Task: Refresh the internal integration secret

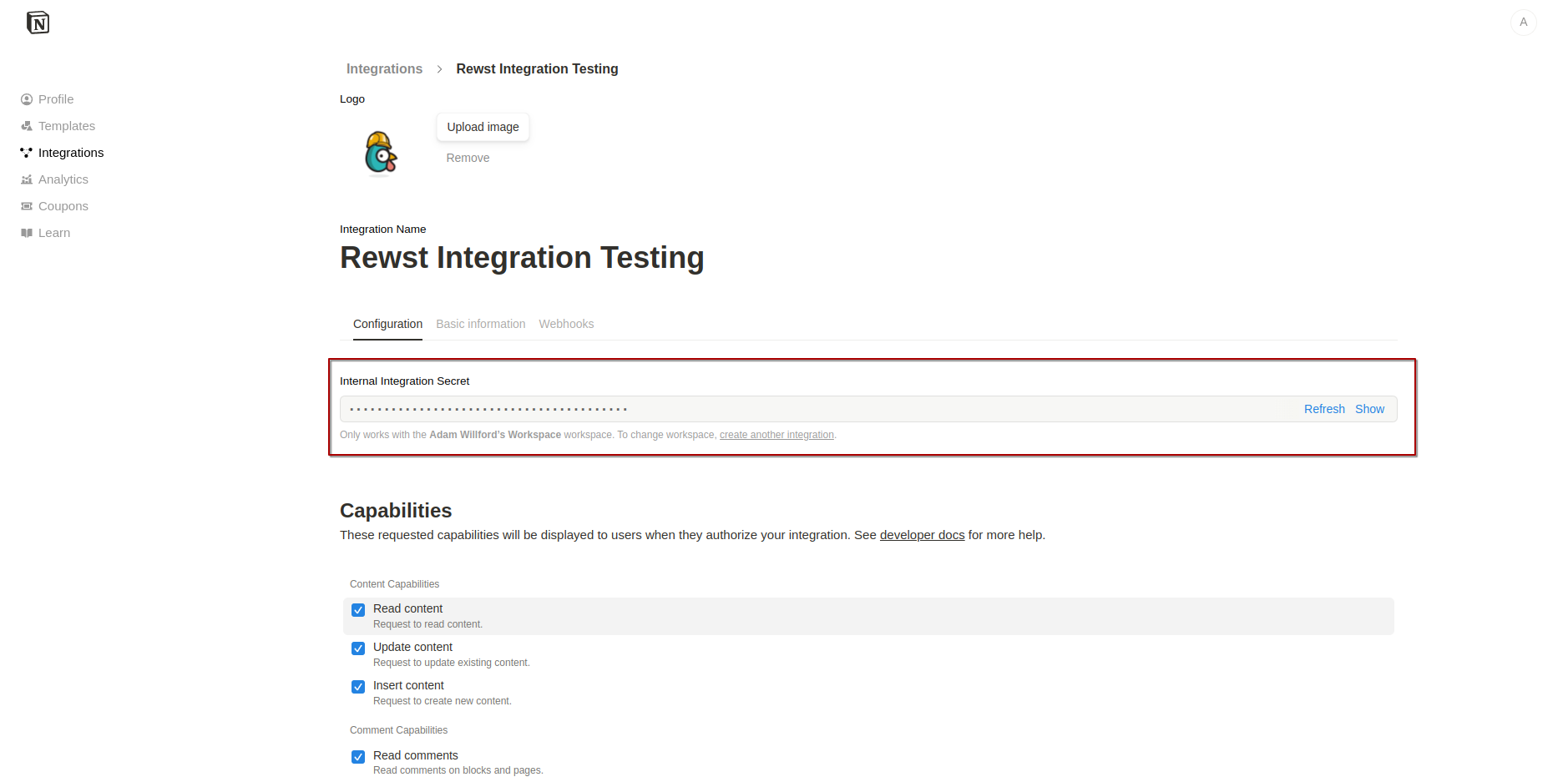Action: (1324, 409)
